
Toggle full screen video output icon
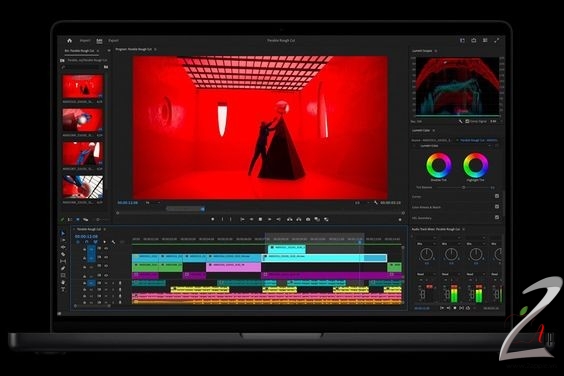point(497,41)
